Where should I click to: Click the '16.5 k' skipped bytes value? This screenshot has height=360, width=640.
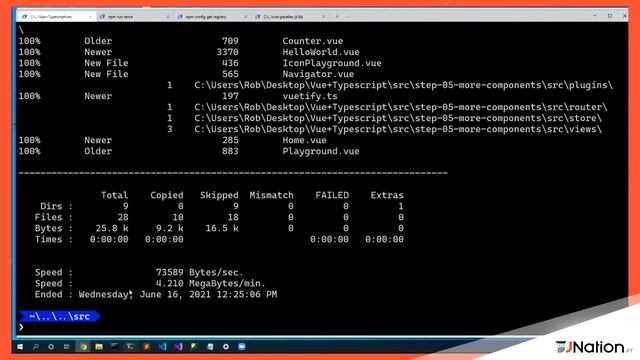click(222, 229)
